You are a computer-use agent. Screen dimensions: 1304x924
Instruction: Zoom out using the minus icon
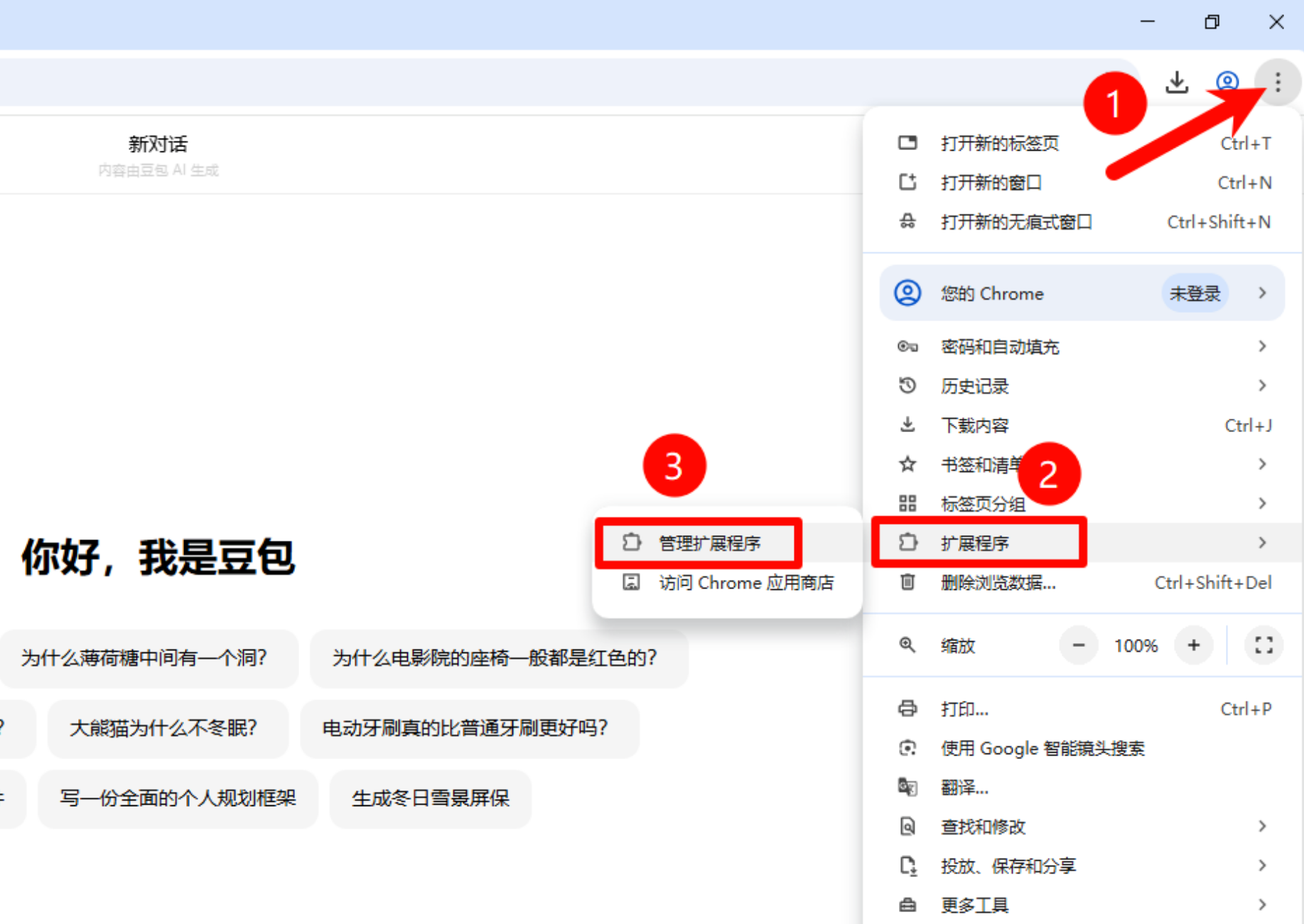coord(1078,645)
